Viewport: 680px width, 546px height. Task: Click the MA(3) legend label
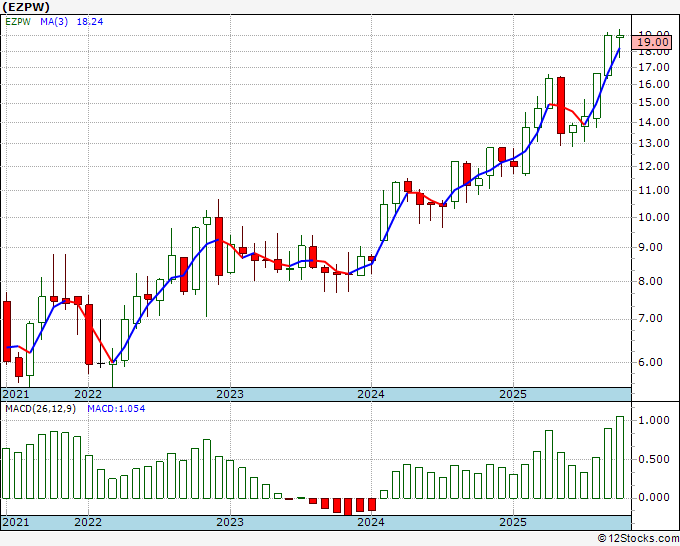(x=54, y=22)
